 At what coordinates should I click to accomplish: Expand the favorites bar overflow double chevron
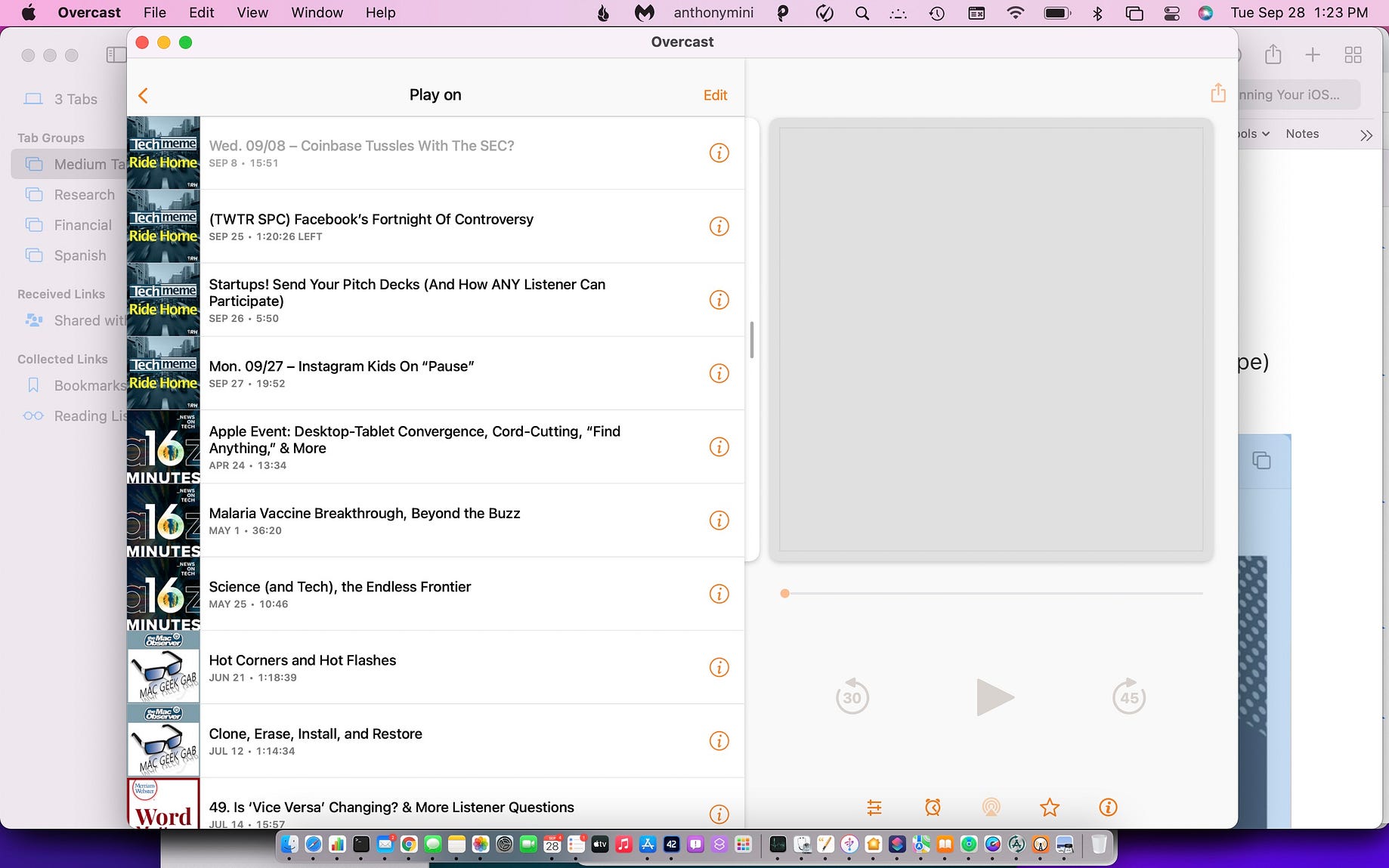pyautogui.click(x=1366, y=135)
